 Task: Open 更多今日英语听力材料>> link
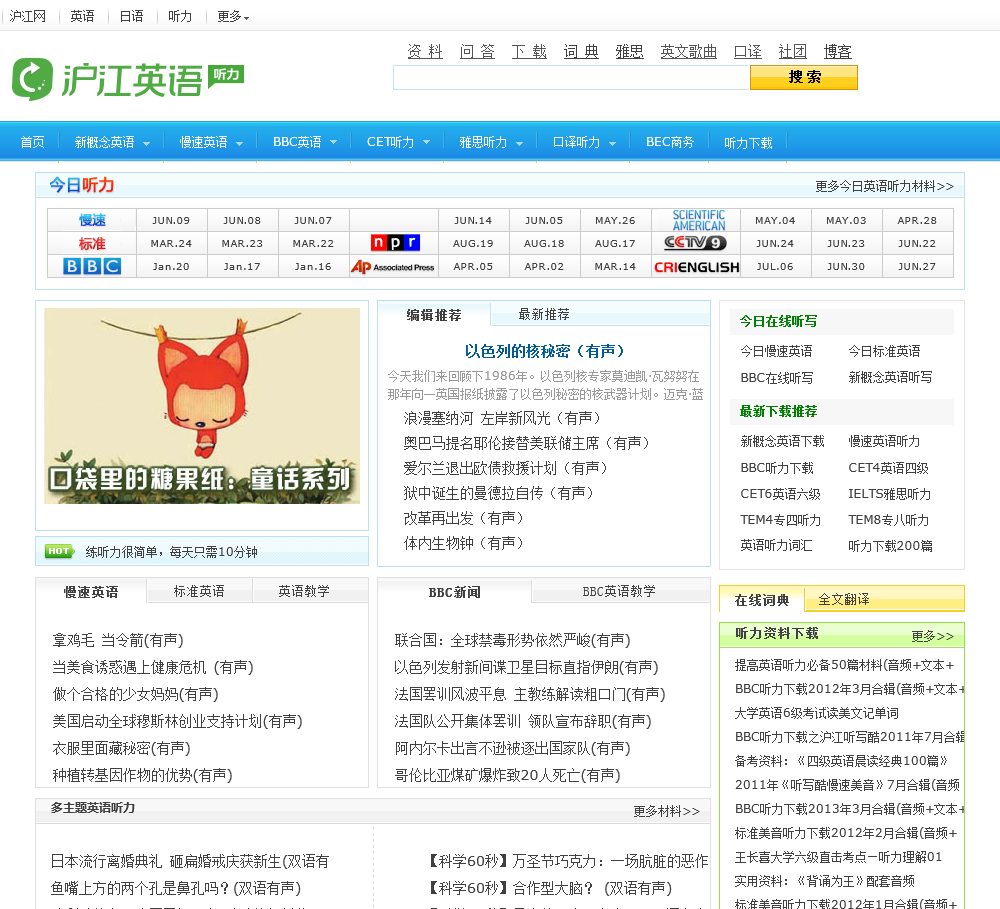[884, 186]
